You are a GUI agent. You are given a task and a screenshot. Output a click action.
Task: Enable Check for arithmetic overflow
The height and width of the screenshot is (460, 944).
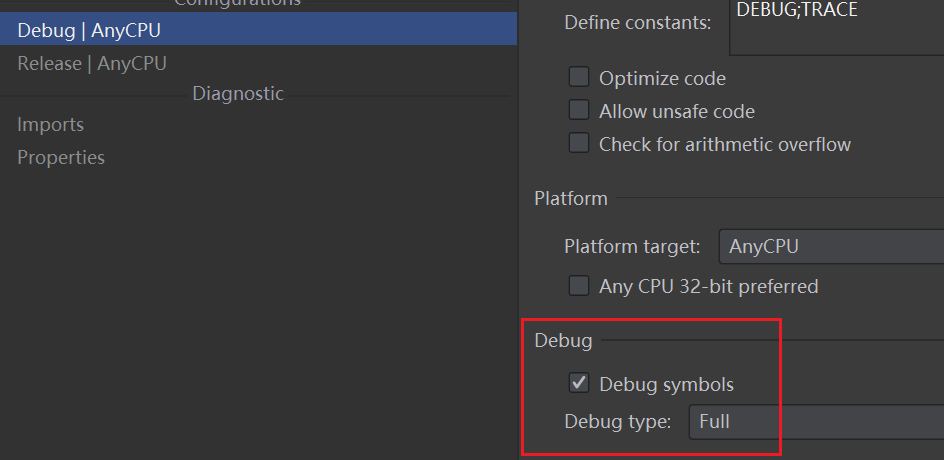point(579,144)
